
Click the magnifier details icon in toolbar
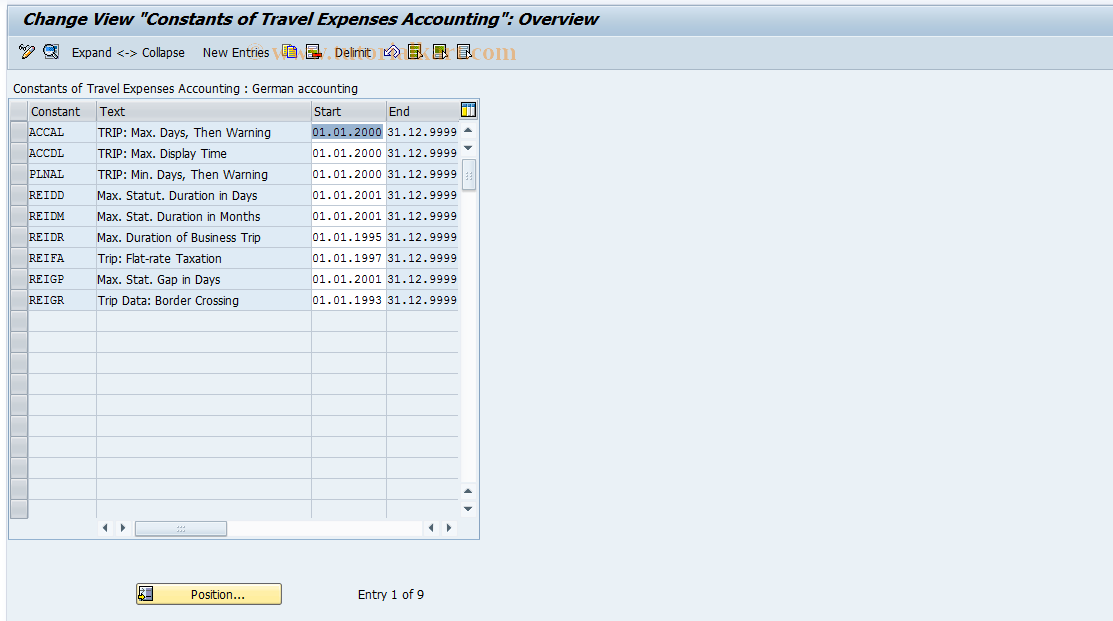pos(51,52)
